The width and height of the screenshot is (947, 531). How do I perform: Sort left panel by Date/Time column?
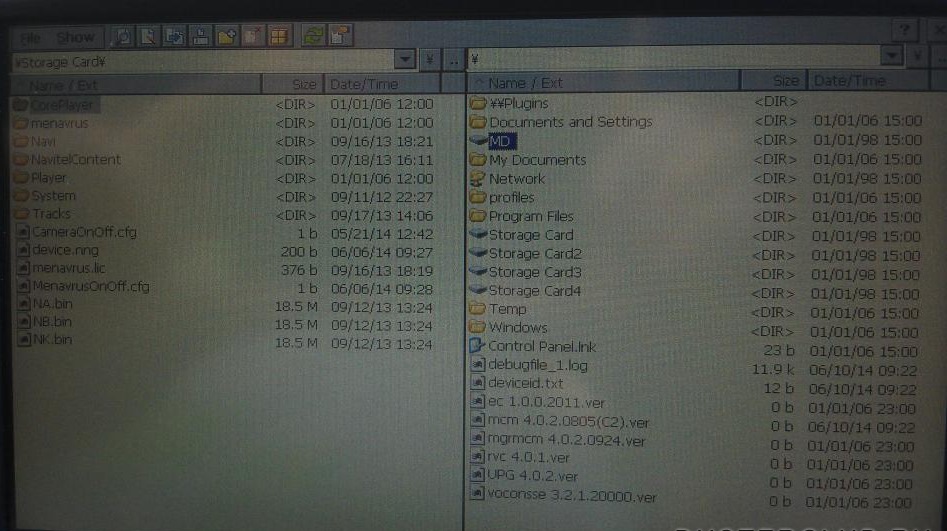pos(383,84)
